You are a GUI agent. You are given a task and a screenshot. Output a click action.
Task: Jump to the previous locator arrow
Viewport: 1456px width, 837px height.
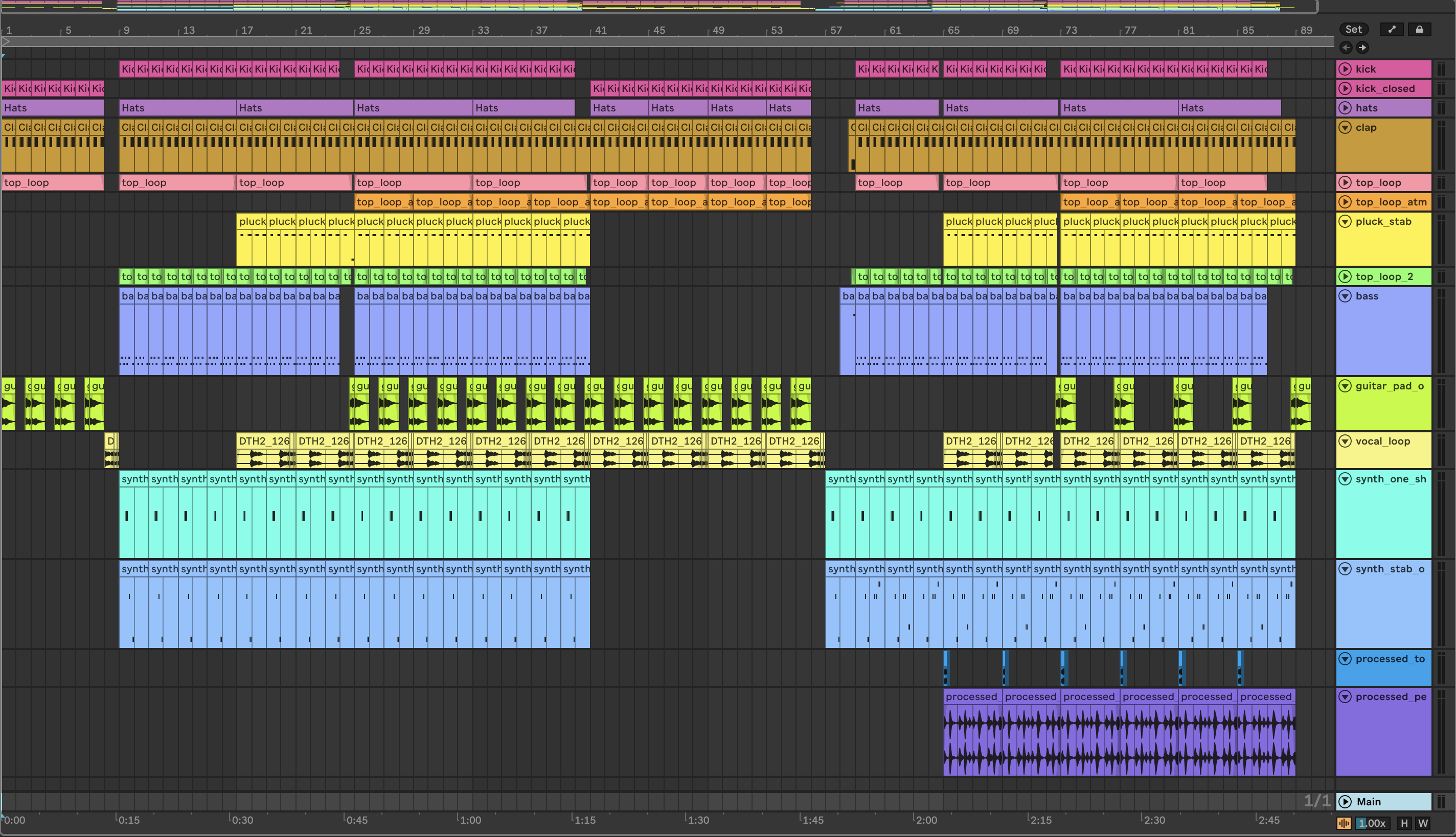[1346, 48]
